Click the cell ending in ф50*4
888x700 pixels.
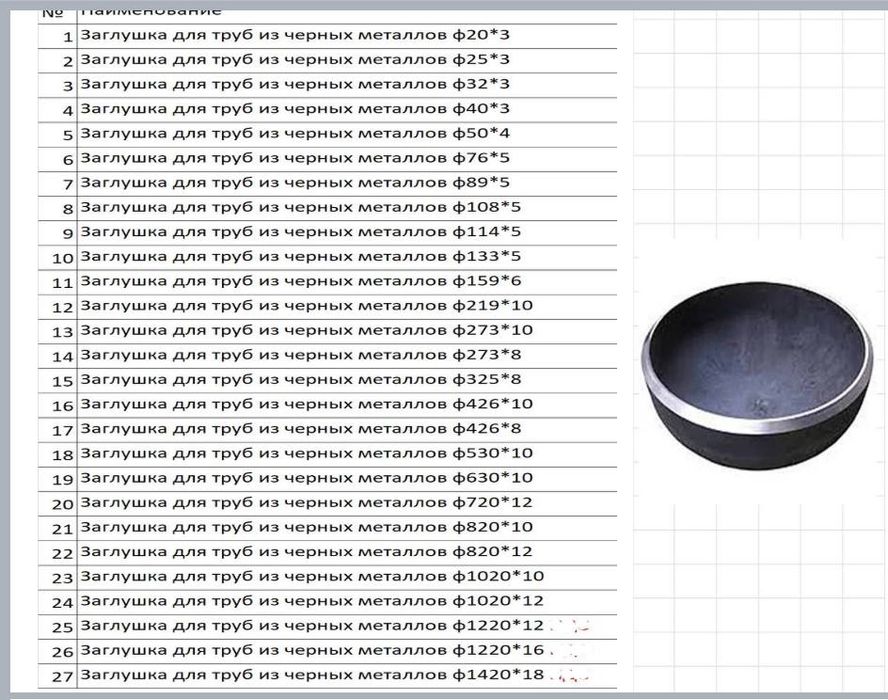[347, 135]
